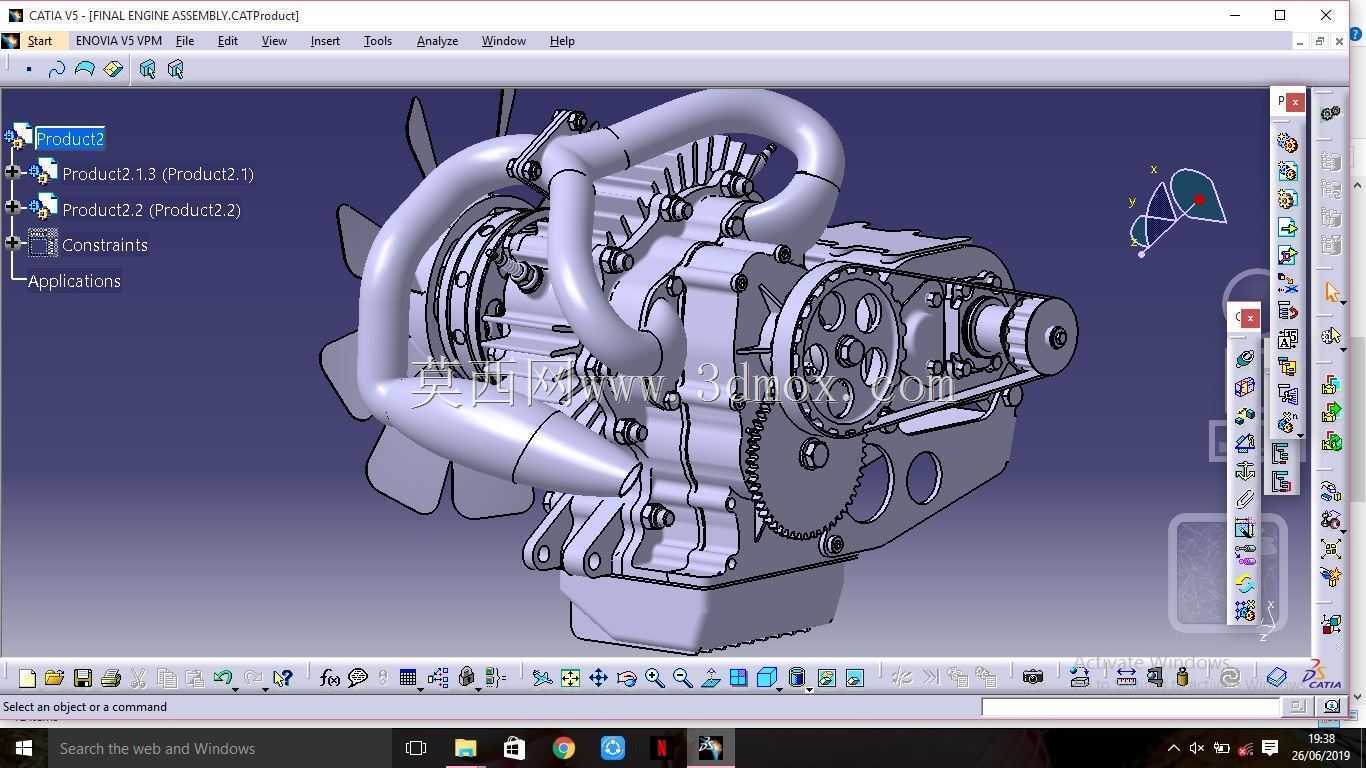Viewport: 1366px width, 768px height.
Task: Click the Measure Inertia weight icon
Action: [1182, 678]
